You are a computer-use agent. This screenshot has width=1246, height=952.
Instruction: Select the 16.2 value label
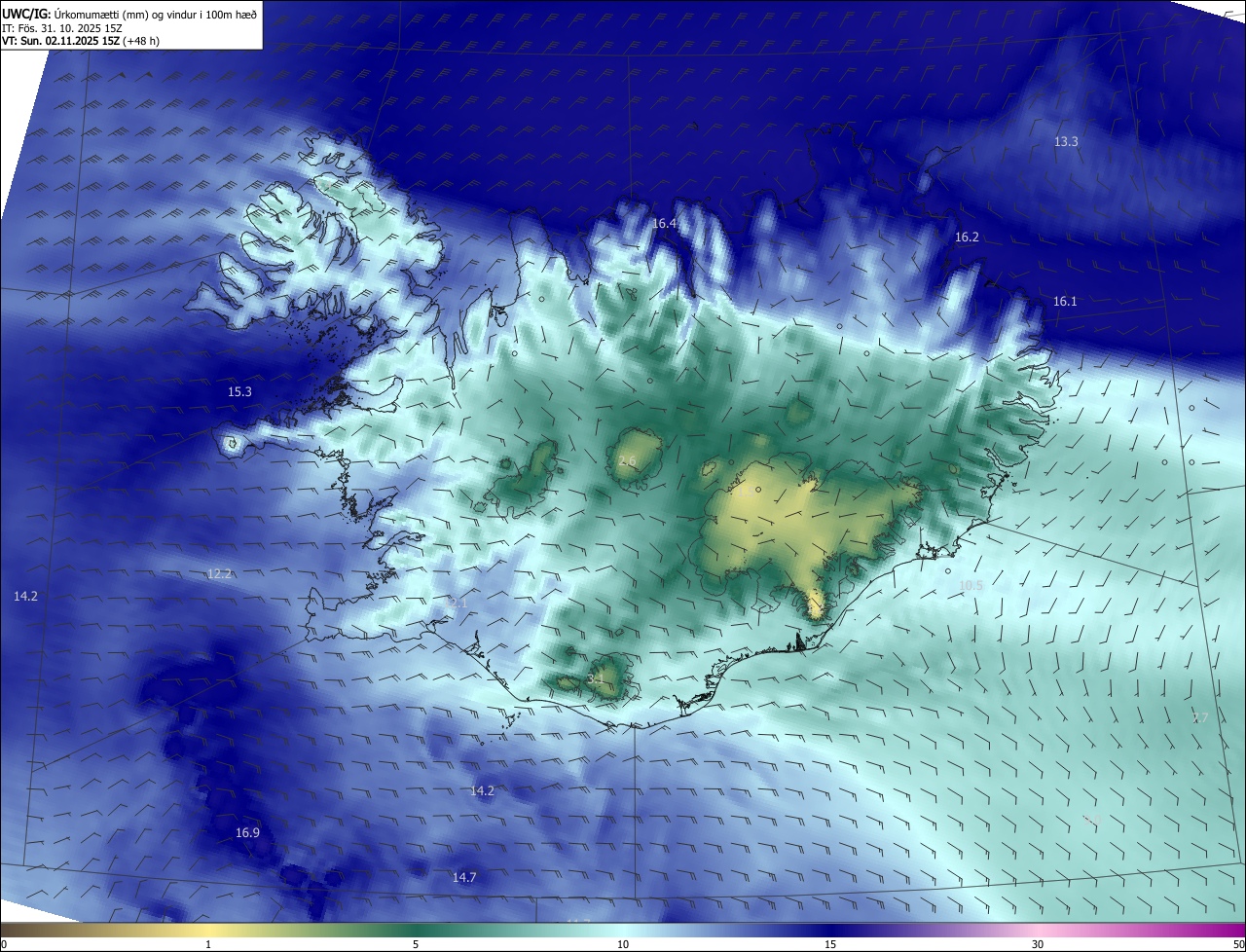[967, 238]
